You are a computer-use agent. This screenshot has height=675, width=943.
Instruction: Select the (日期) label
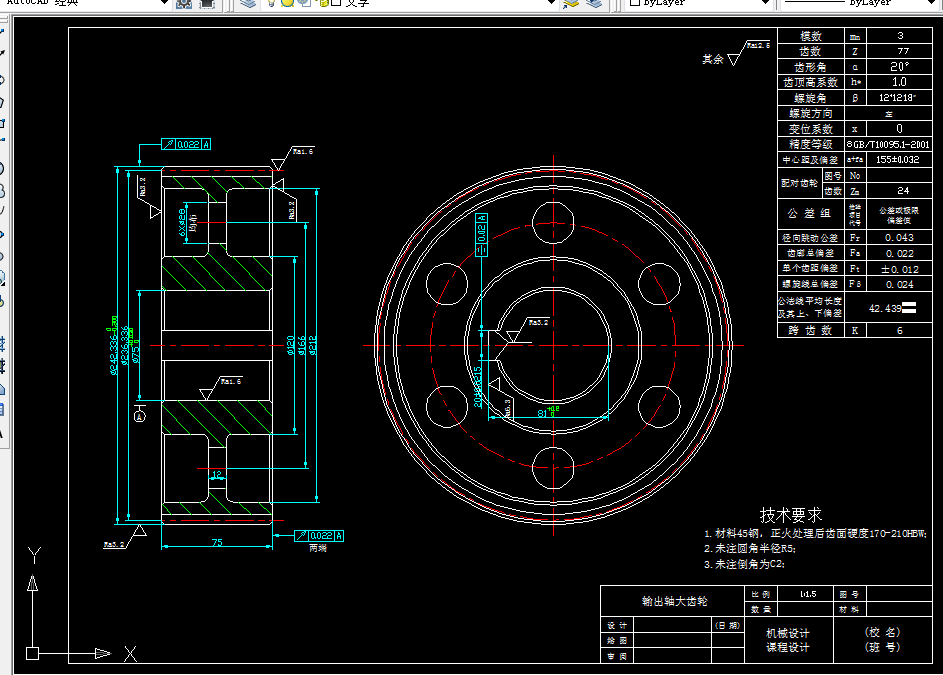tap(727, 626)
